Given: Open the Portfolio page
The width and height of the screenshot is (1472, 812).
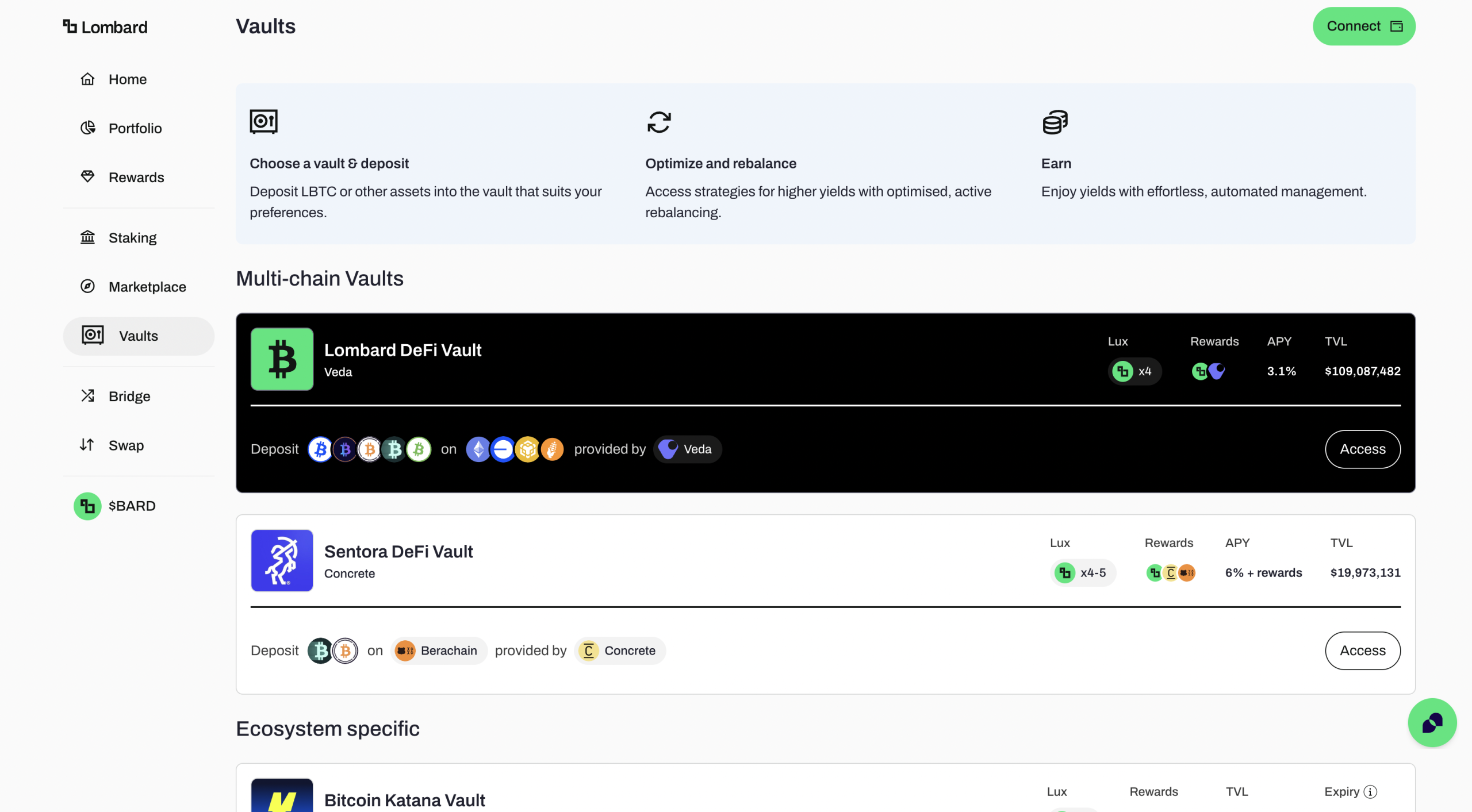Looking at the screenshot, I should [x=138, y=128].
